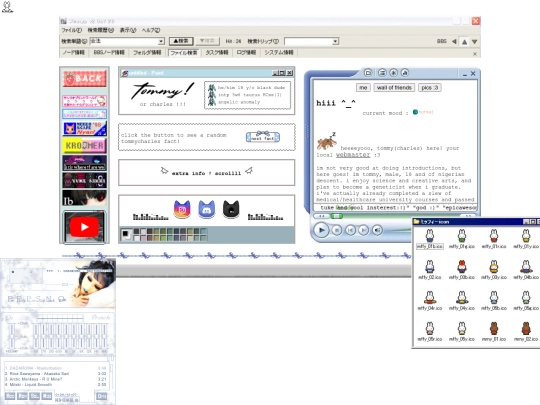
Task: Play the YouTube video thumbnail in sidebar
Action: coord(84,227)
